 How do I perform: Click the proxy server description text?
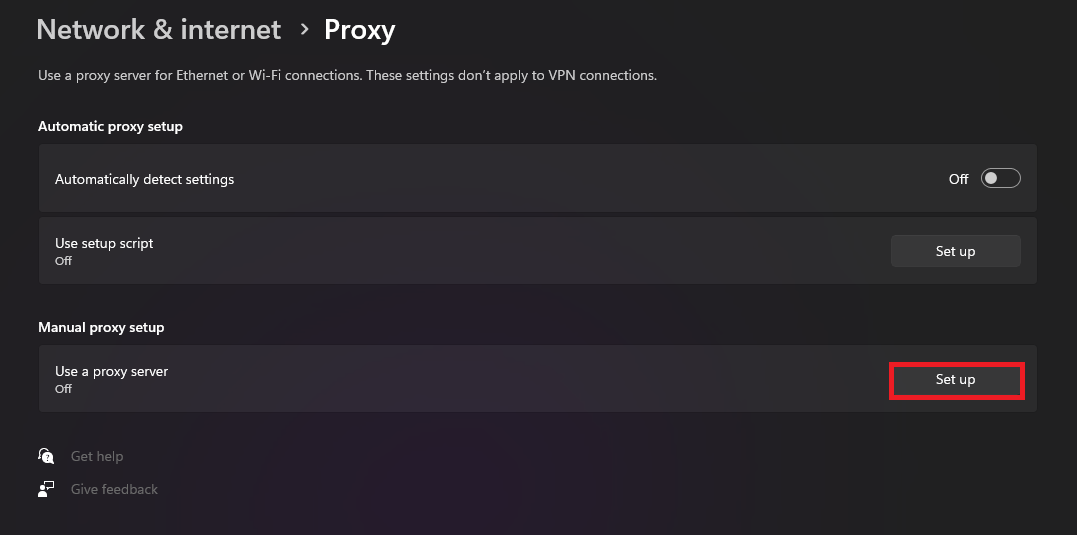pyautogui.click(x=347, y=75)
